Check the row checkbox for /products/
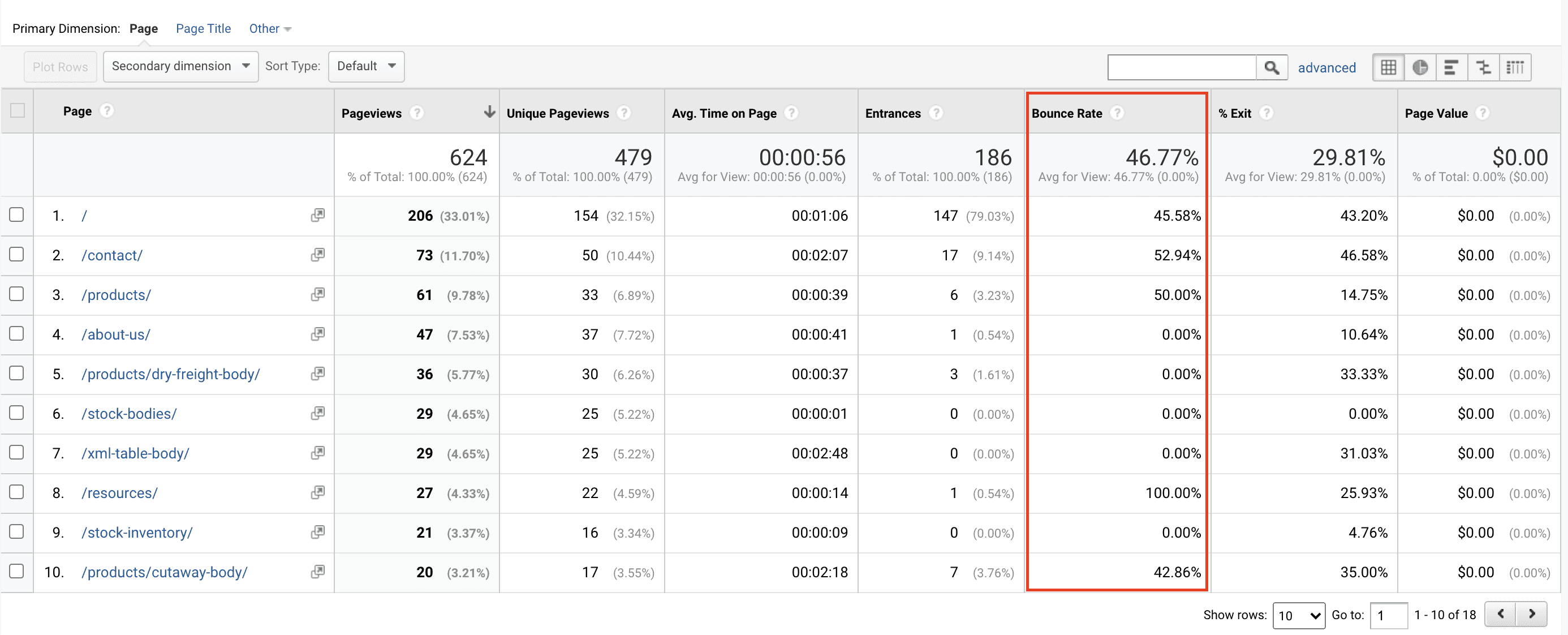1568x635 pixels. [16, 294]
